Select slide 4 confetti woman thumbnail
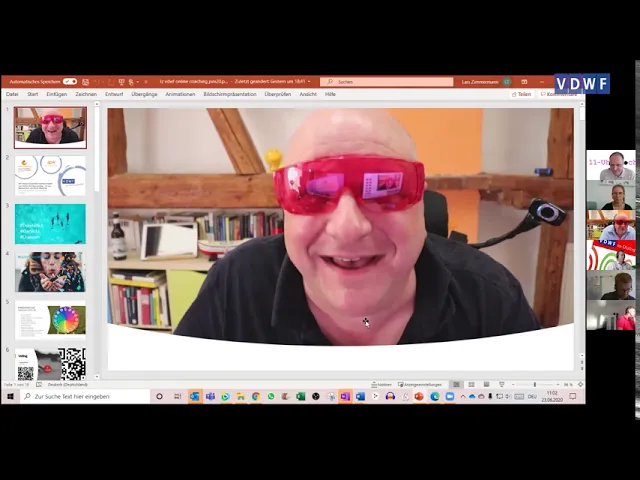The height and width of the screenshot is (480, 640). point(50,272)
